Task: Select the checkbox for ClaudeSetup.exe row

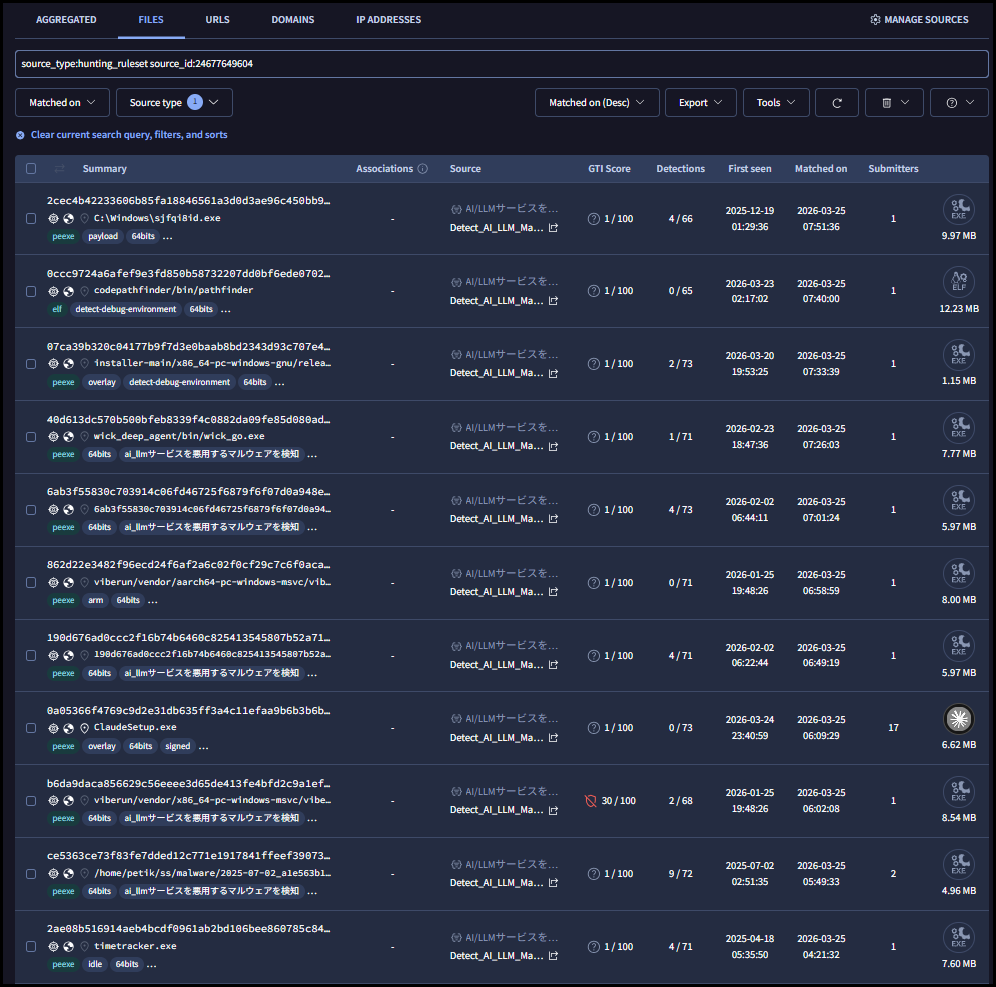Action: click(x=31, y=728)
